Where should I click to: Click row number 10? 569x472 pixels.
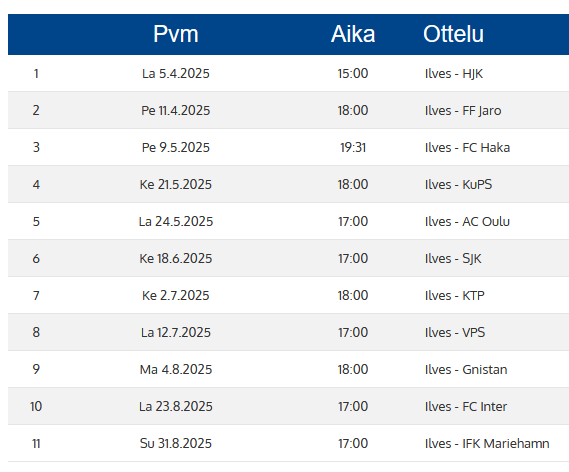pos(36,407)
